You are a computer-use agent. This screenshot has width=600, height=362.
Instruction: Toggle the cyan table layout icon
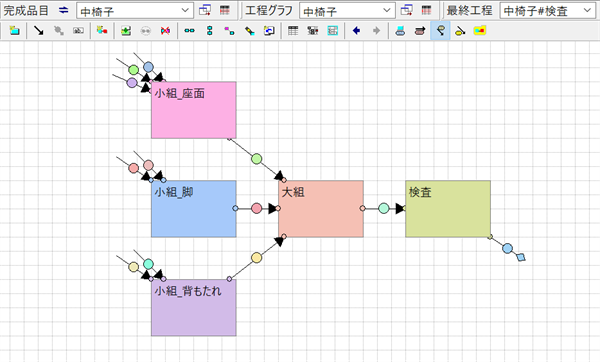333,31
